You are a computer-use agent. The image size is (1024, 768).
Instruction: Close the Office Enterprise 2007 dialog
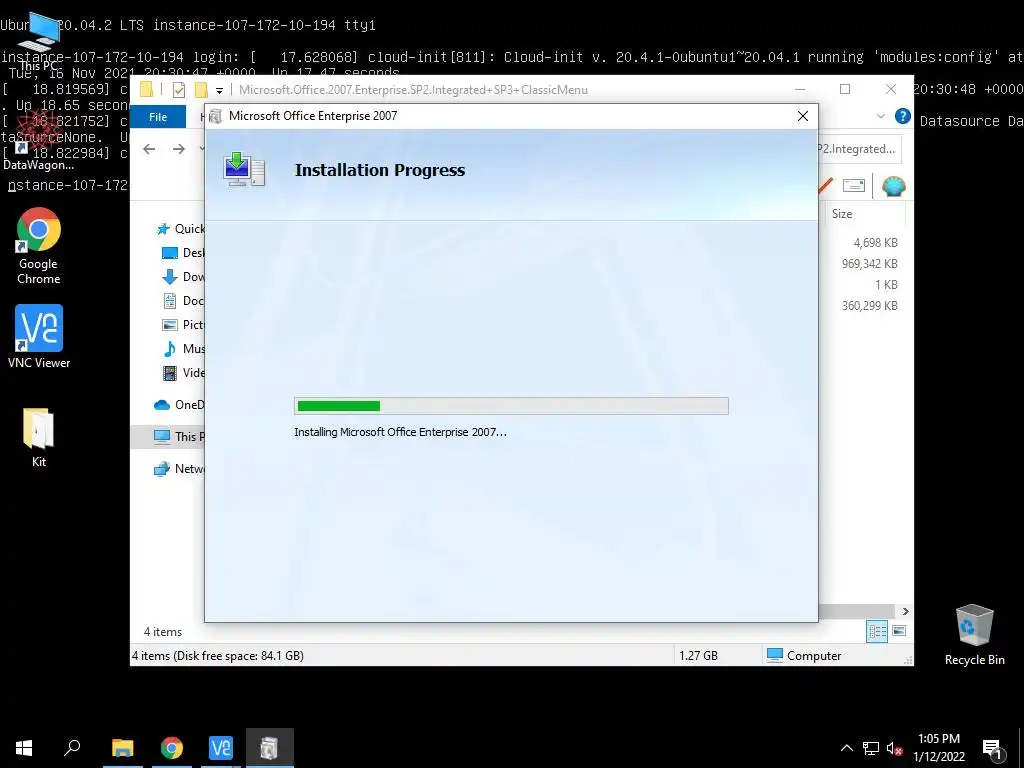[x=803, y=116]
